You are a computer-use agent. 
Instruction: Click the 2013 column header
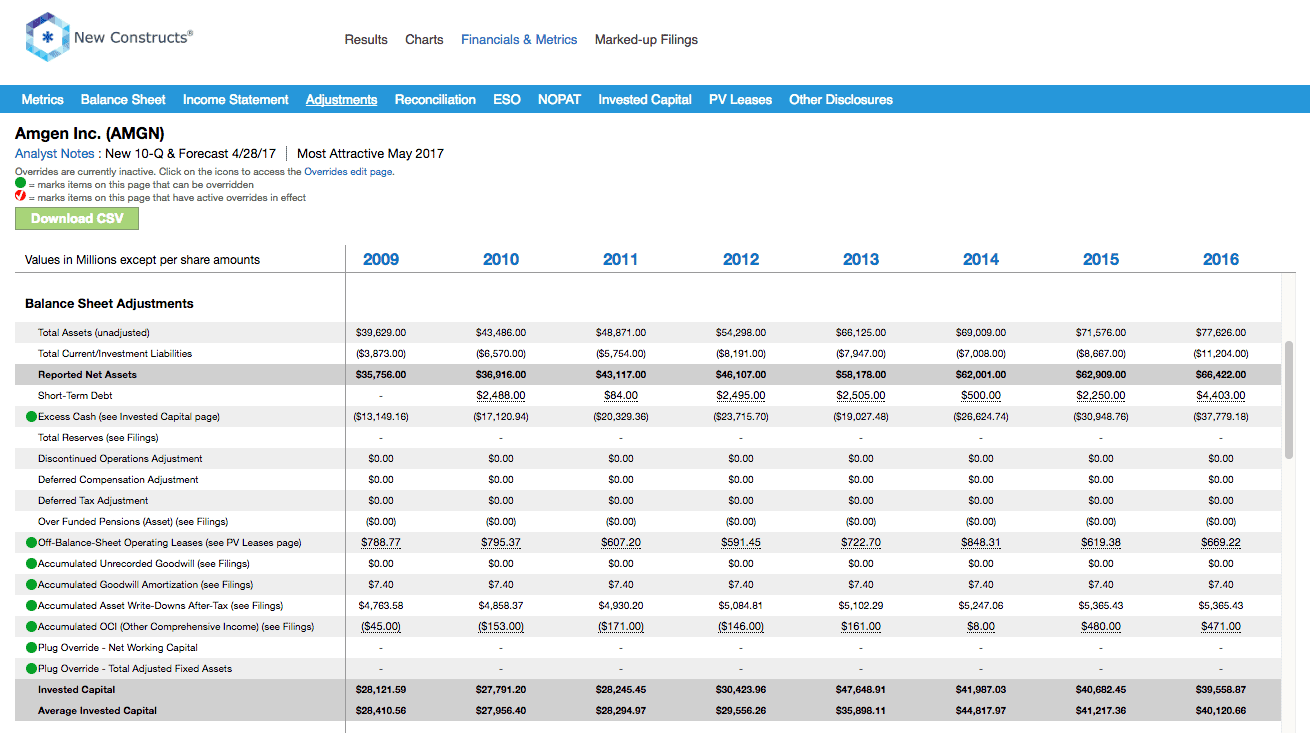[861, 259]
